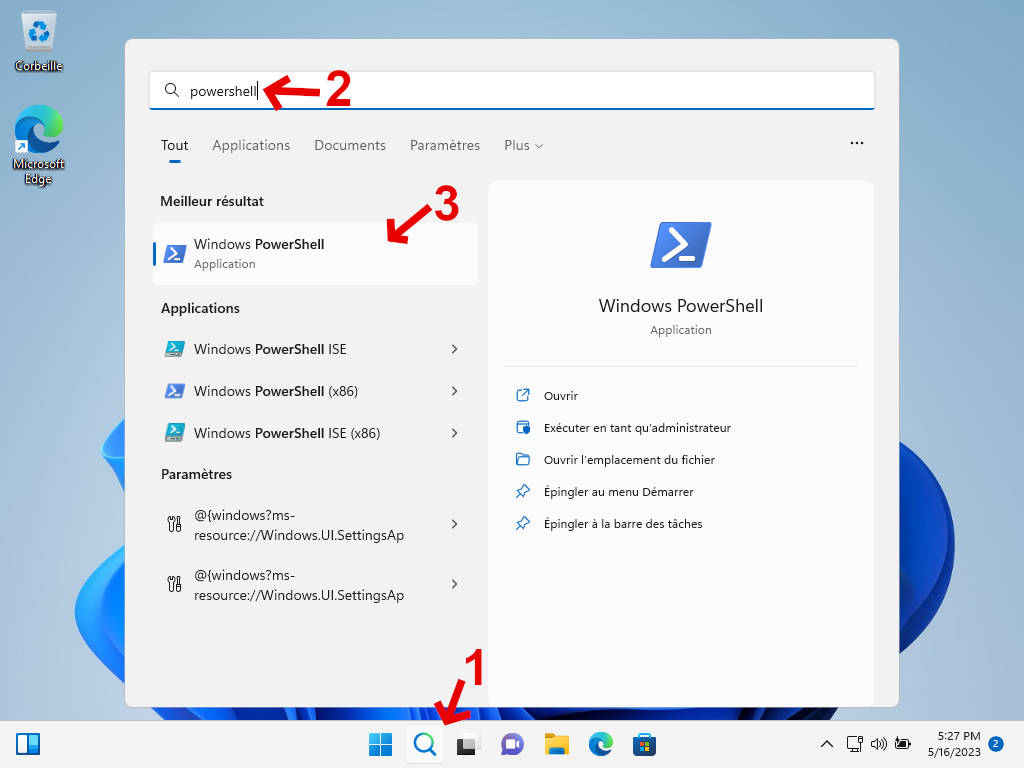Open File Explorer from the taskbar
Screen dimensions: 1024x768
(556, 744)
